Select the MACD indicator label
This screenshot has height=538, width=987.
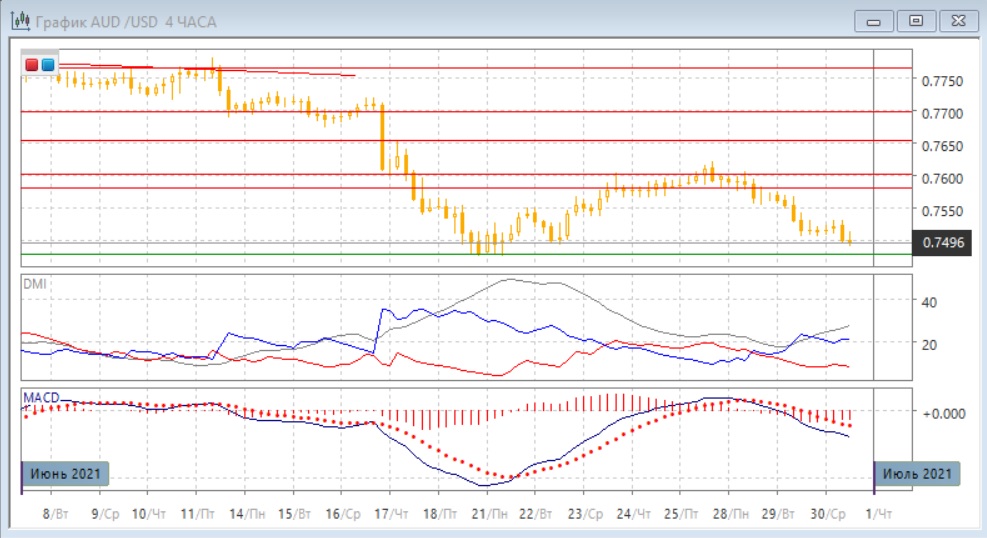(40, 397)
